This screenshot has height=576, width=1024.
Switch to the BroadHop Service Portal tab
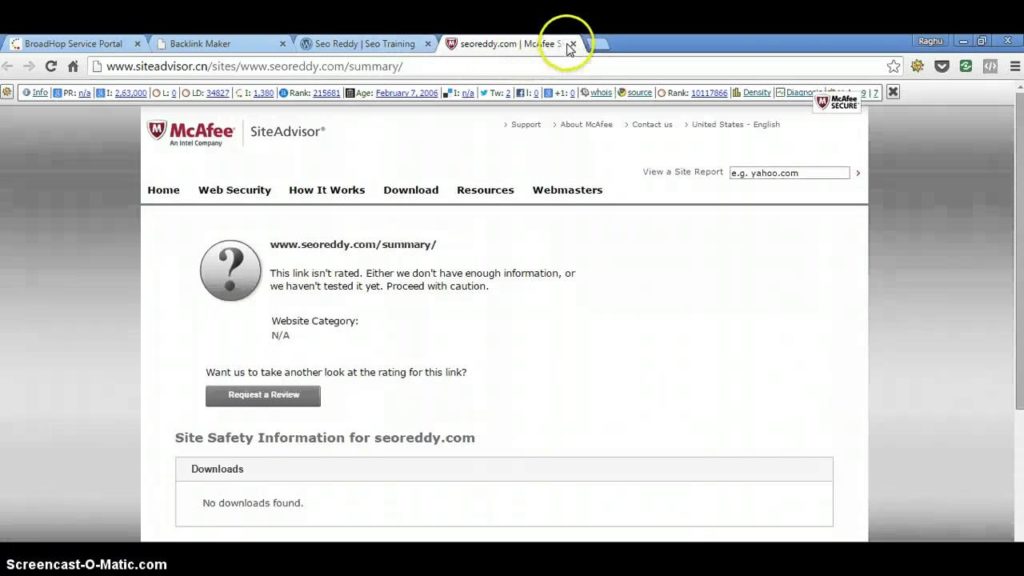73,44
